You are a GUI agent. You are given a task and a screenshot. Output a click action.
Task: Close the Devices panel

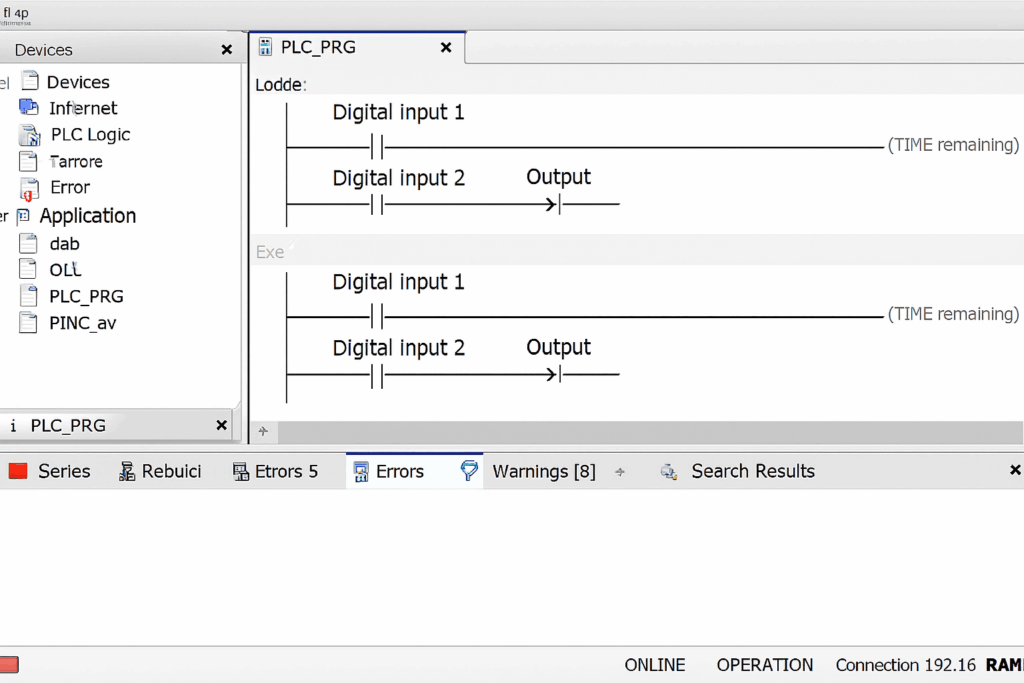click(227, 50)
